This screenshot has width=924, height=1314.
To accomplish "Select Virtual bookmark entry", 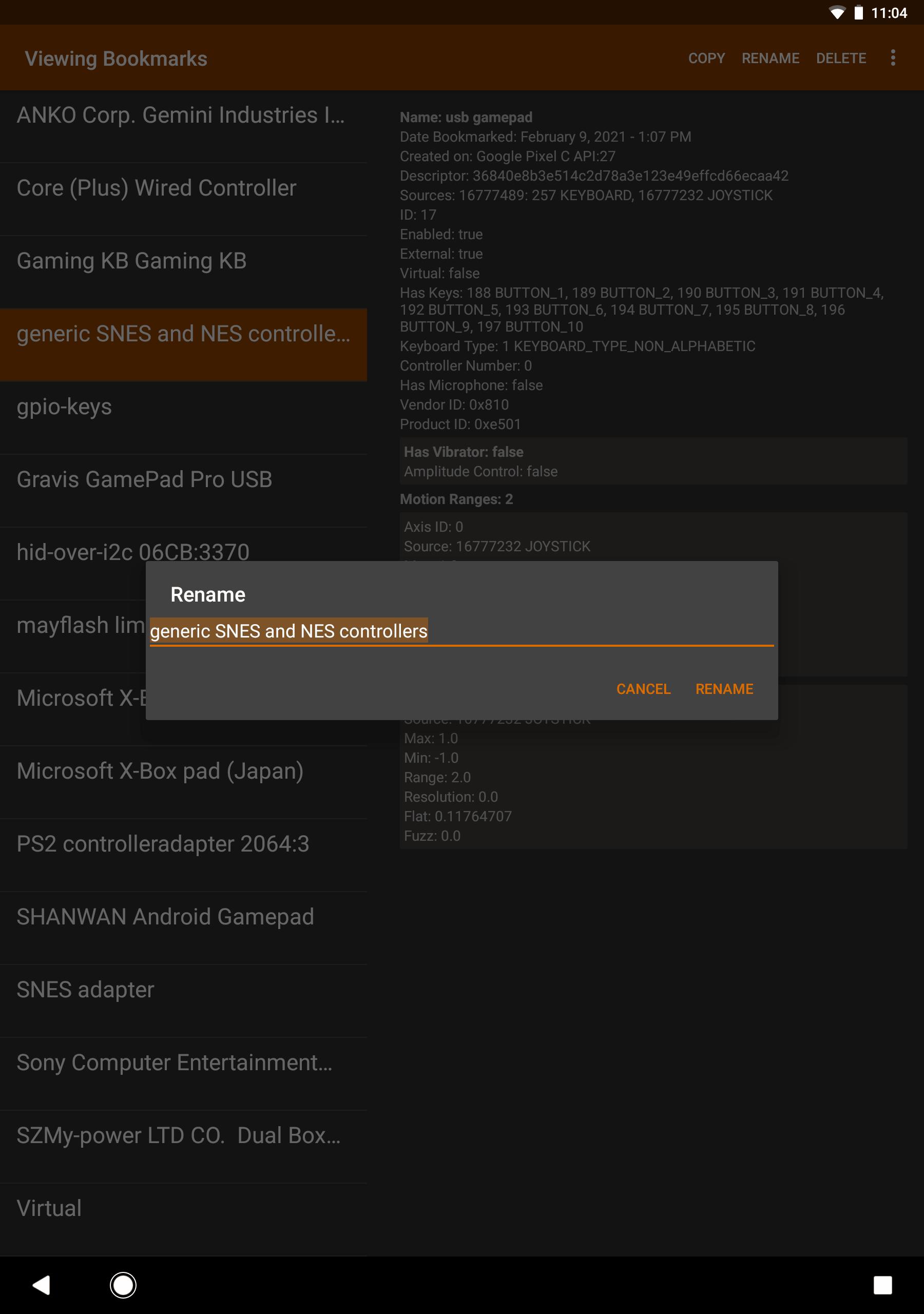I will tap(183, 1219).
